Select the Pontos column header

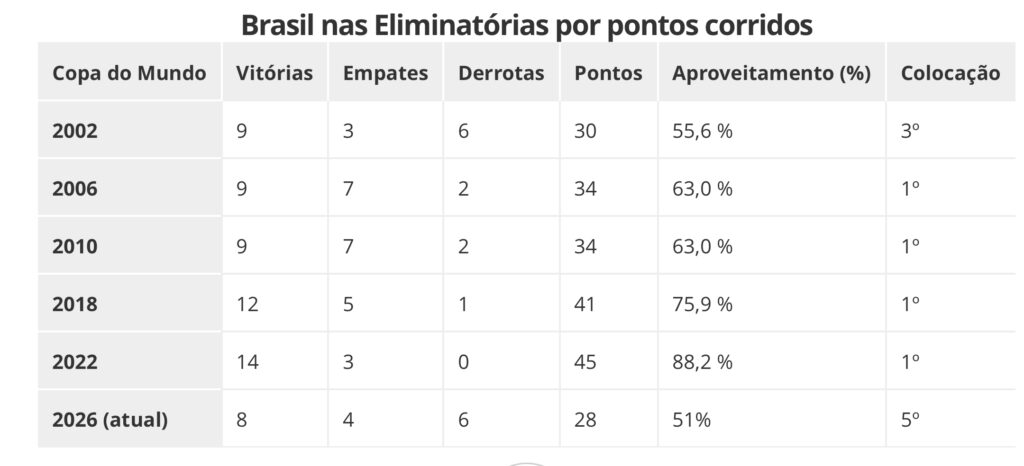pos(608,73)
